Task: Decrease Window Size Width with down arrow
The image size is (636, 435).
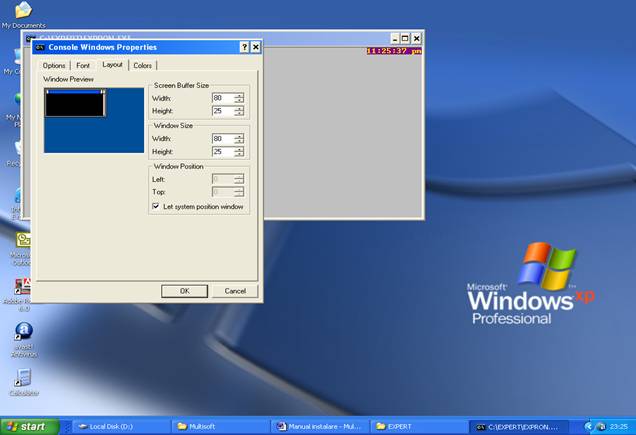Action: click(x=239, y=141)
